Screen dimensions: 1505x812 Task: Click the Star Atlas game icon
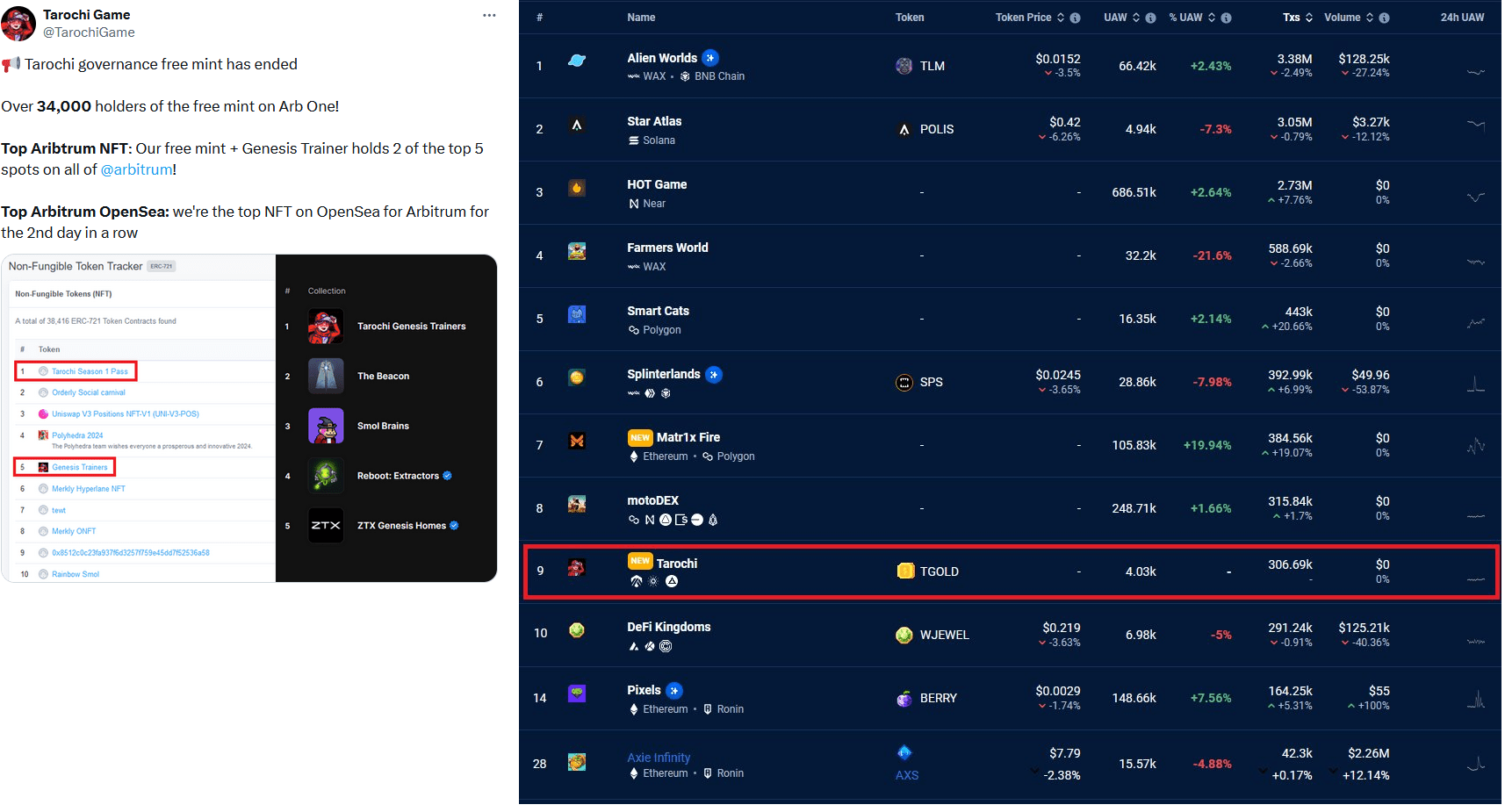coord(577,125)
